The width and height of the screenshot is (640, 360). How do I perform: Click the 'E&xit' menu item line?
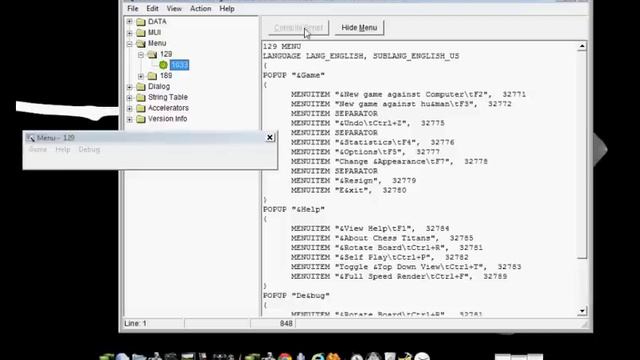point(349,190)
